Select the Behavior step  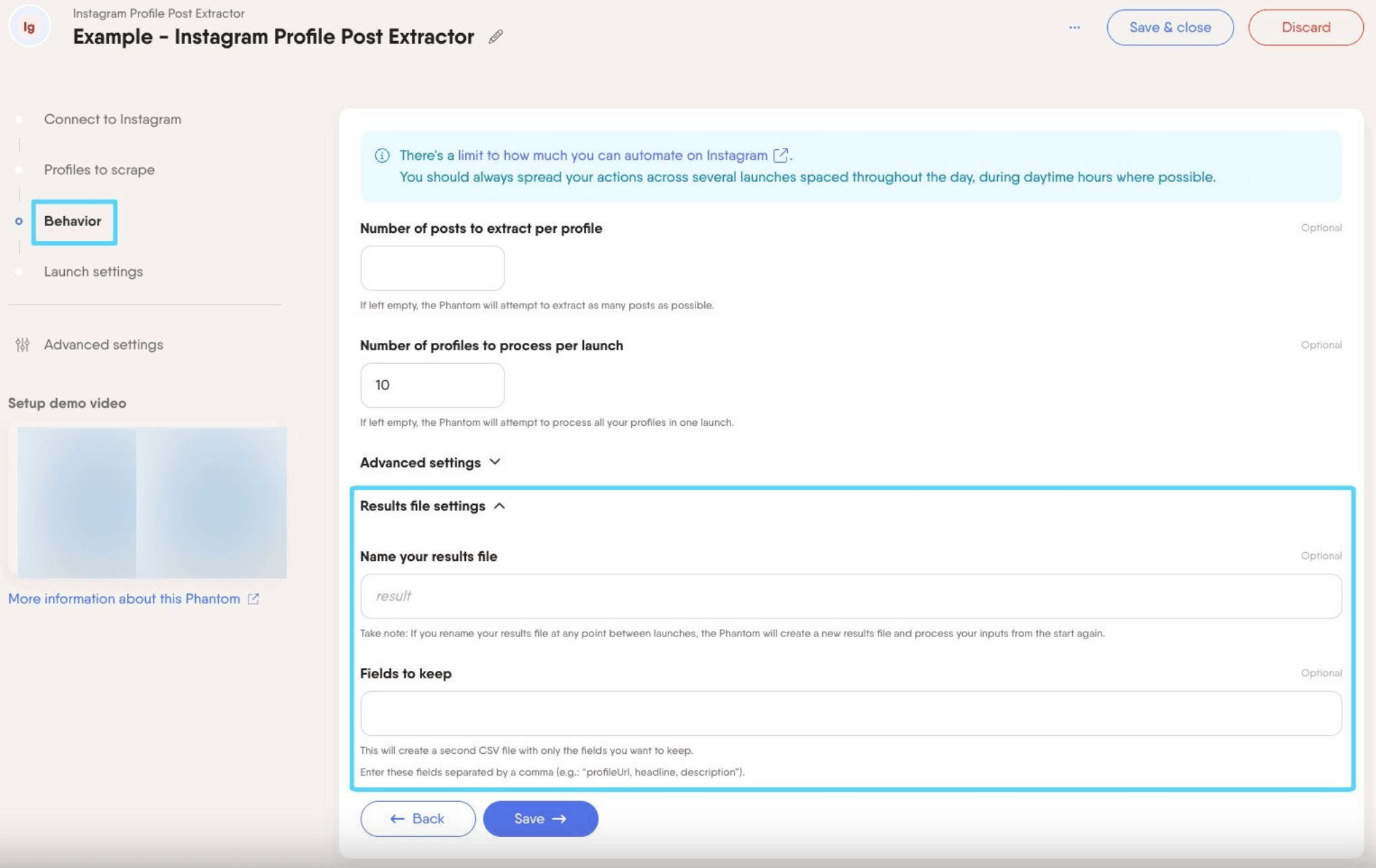pyautogui.click(x=73, y=221)
